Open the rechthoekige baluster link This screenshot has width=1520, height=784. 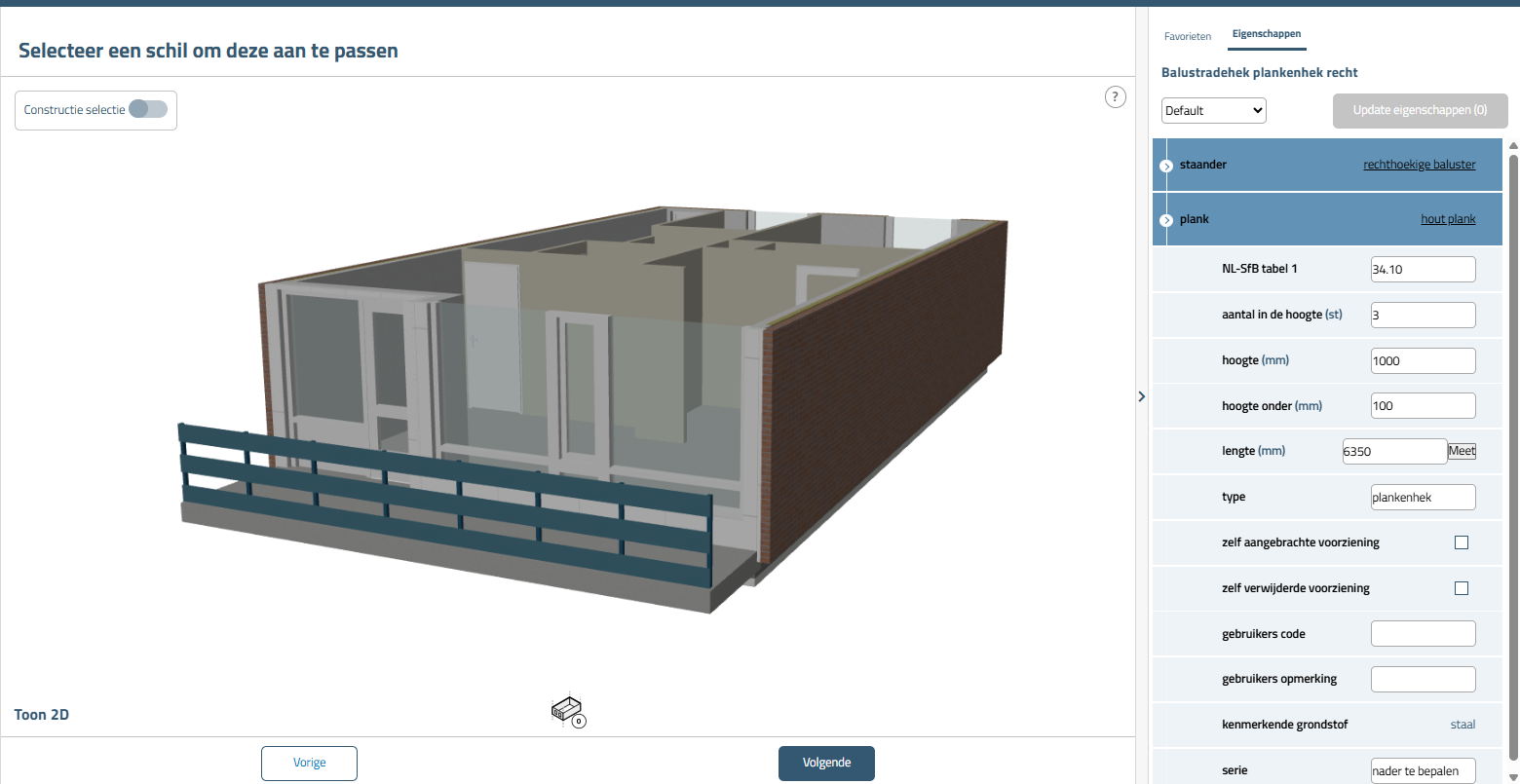1419,165
